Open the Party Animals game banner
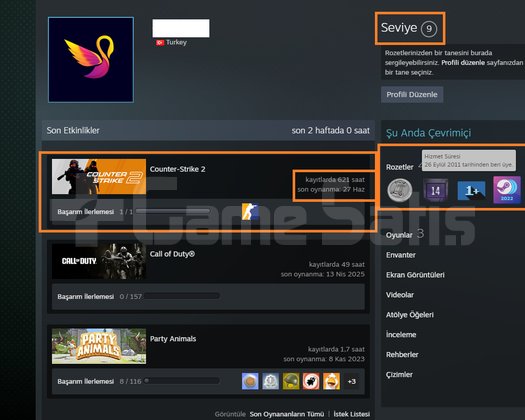The width and height of the screenshot is (525, 420). tap(99, 346)
